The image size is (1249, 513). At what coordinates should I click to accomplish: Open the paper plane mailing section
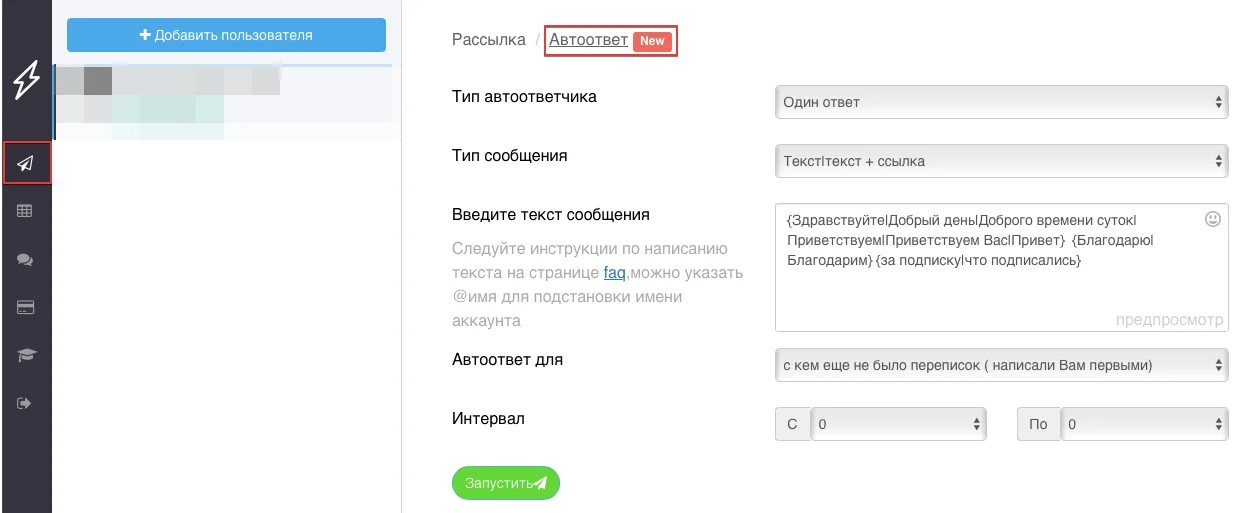(26, 163)
